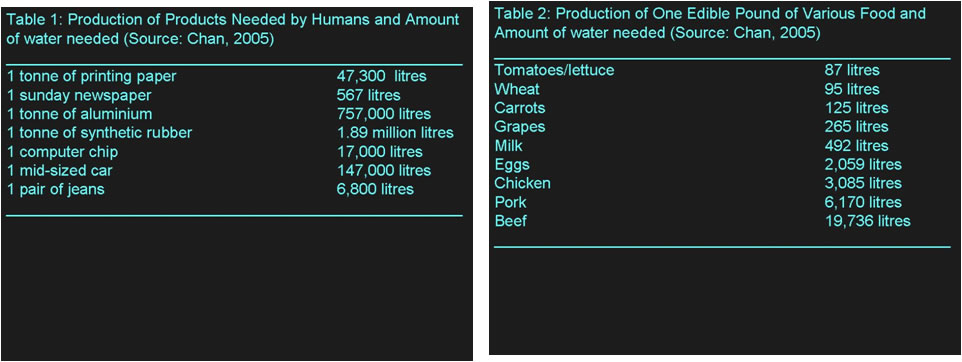Select the '1 sunday newspaper' entry

(x=79, y=96)
